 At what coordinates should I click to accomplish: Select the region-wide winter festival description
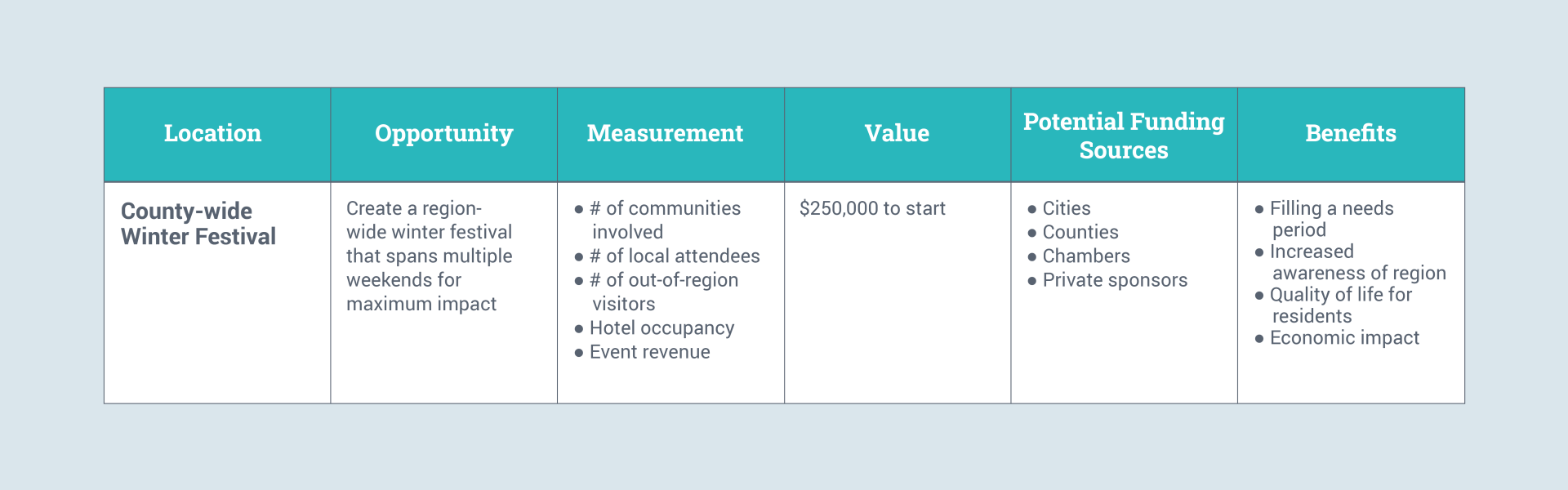[429, 256]
